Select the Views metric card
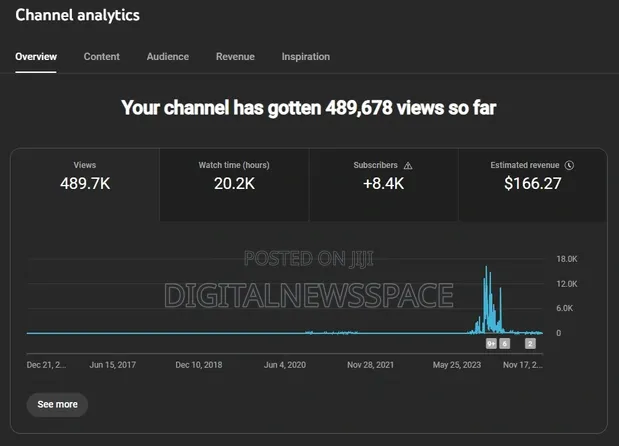 (x=85, y=185)
